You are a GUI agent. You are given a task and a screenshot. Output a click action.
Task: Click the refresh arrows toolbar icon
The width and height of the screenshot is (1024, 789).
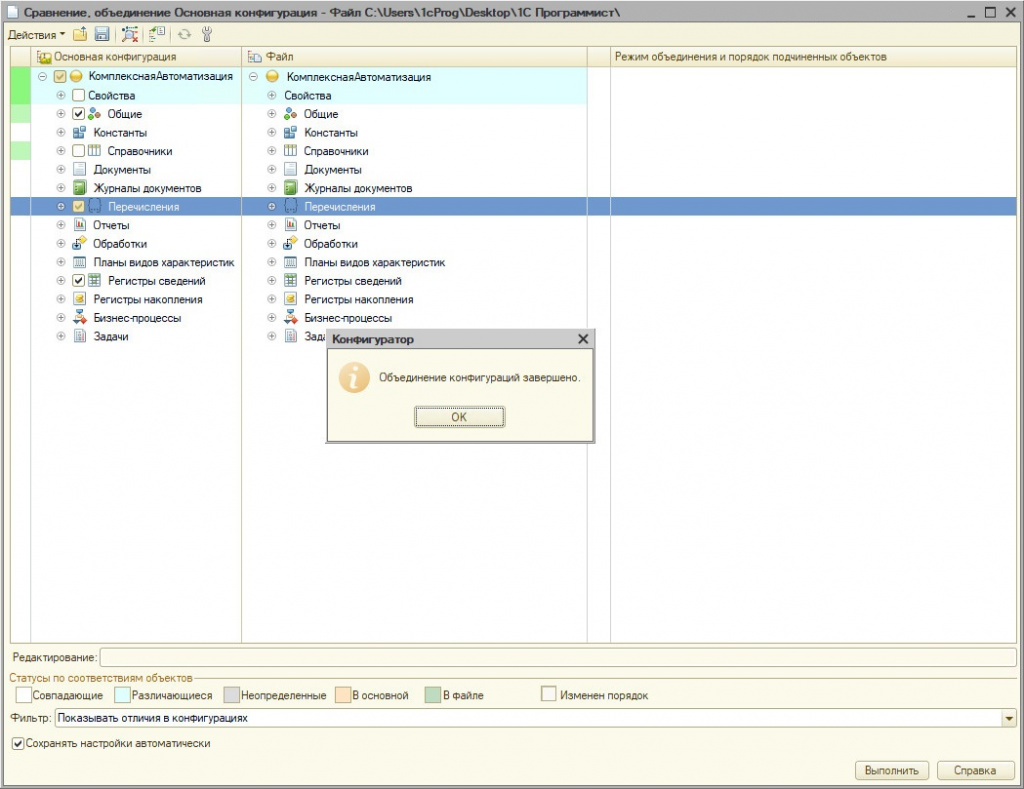[x=185, y=35]
